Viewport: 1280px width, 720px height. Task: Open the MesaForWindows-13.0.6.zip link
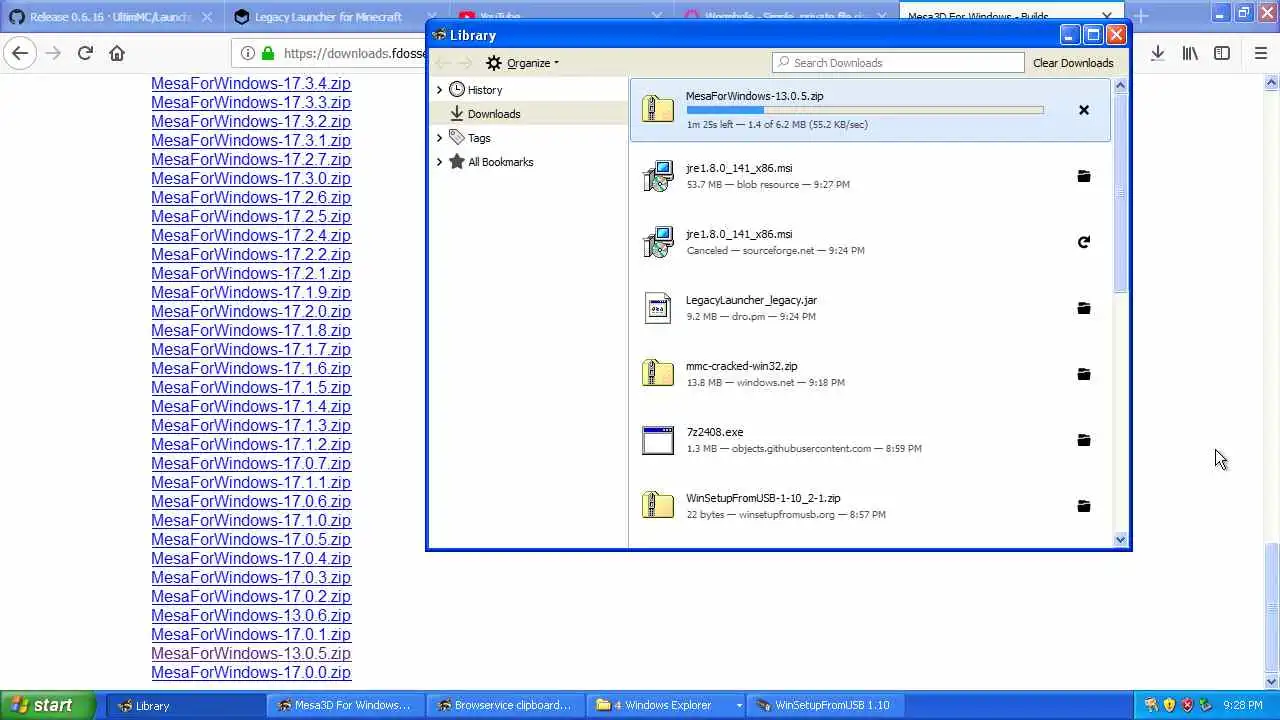(x=251, y=615)
